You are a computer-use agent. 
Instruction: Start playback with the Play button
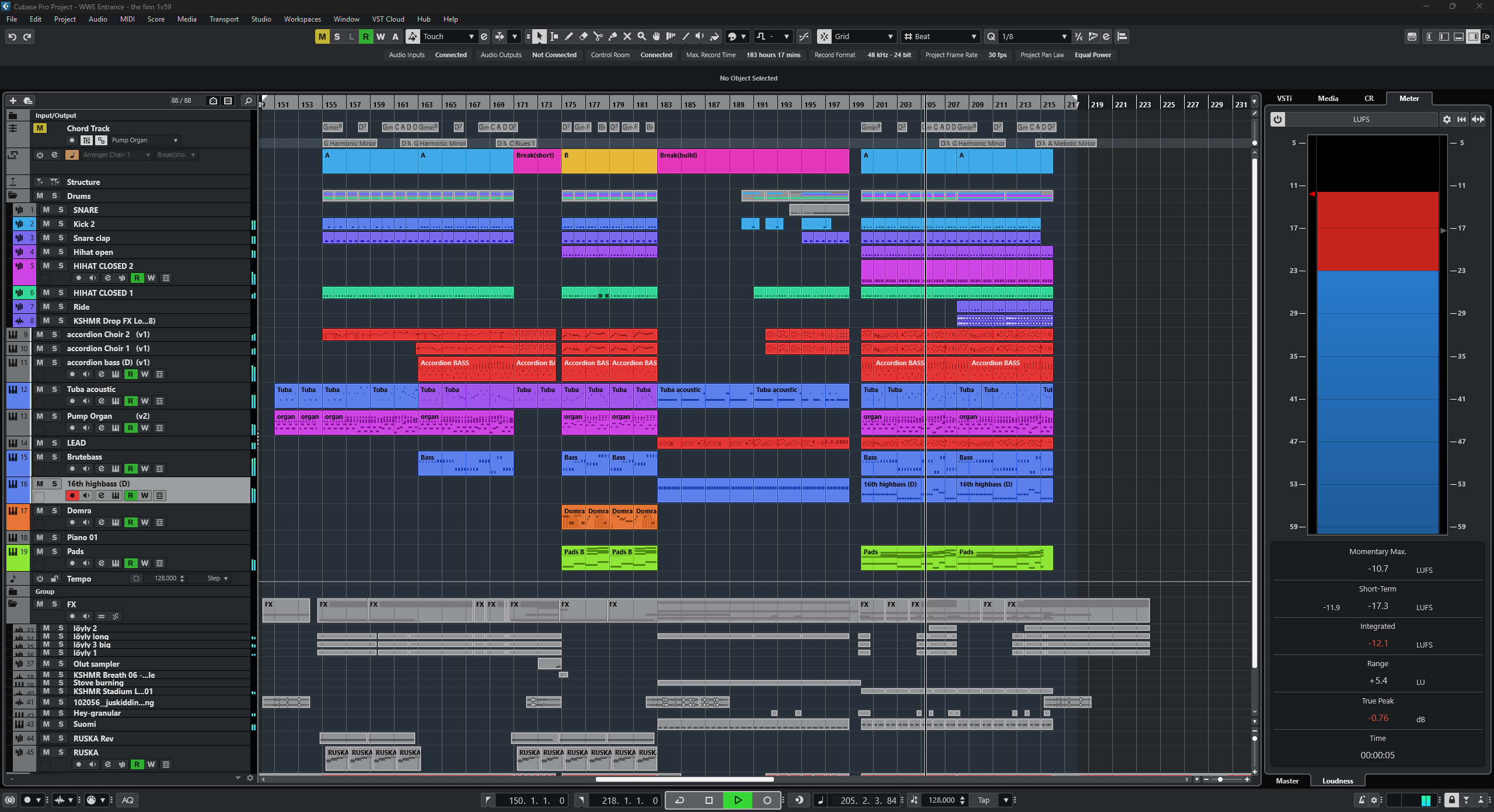coord(738,800)
